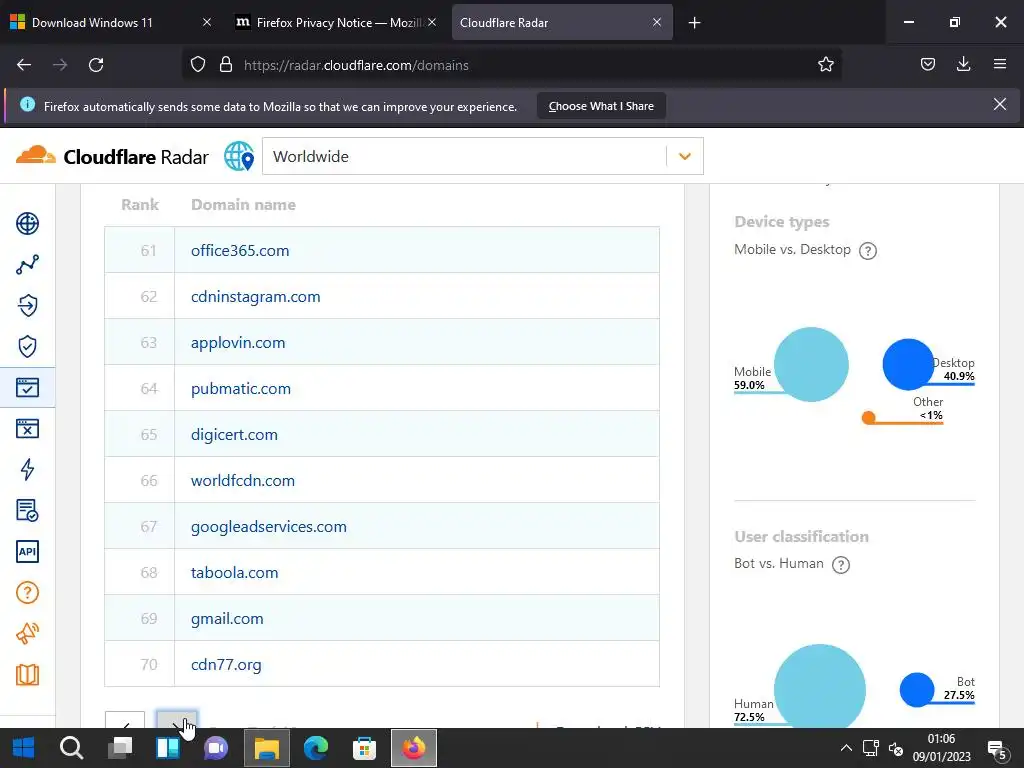Open googleadservices.com domain link
The height and width of the screenshot is (768, 1024).
click(x=268, y=526)
